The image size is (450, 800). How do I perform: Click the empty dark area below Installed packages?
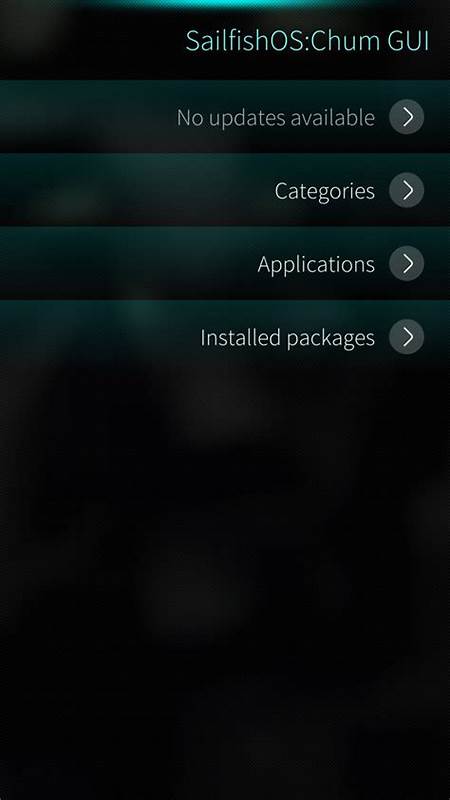(x=225, y=561)
